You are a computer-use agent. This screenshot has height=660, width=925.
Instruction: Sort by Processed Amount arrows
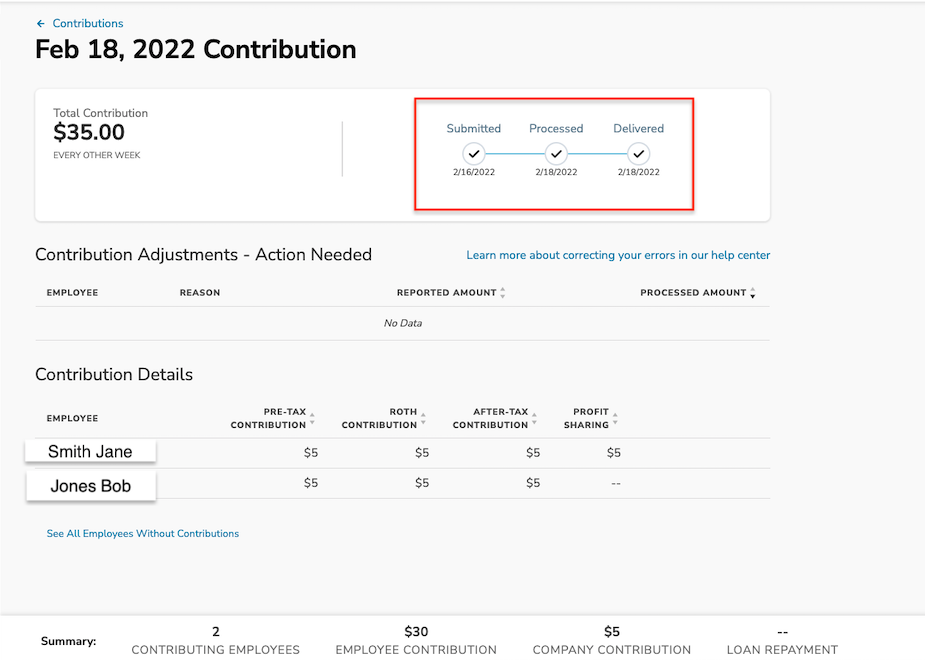pos(753,293)
